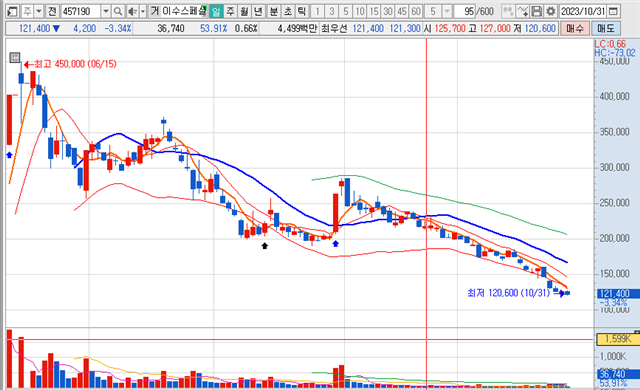Click the high price 127,000
The image size is (640, 390).
(x=495, y=29)
